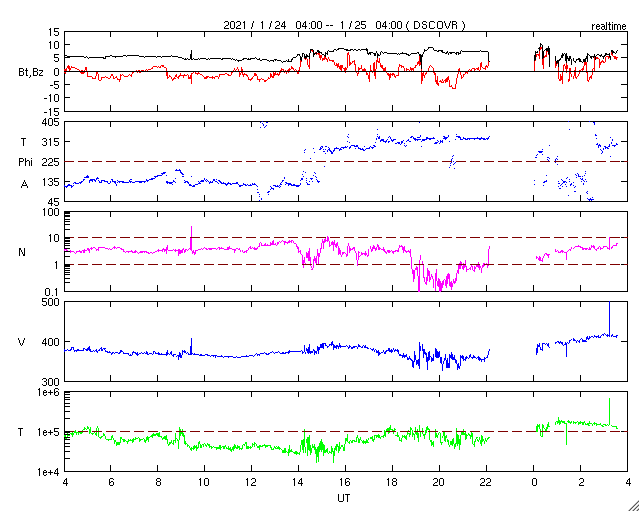Click the '135' tick on the Phi axis
Viewport: 640px width, 512px height.
(51, 182)
